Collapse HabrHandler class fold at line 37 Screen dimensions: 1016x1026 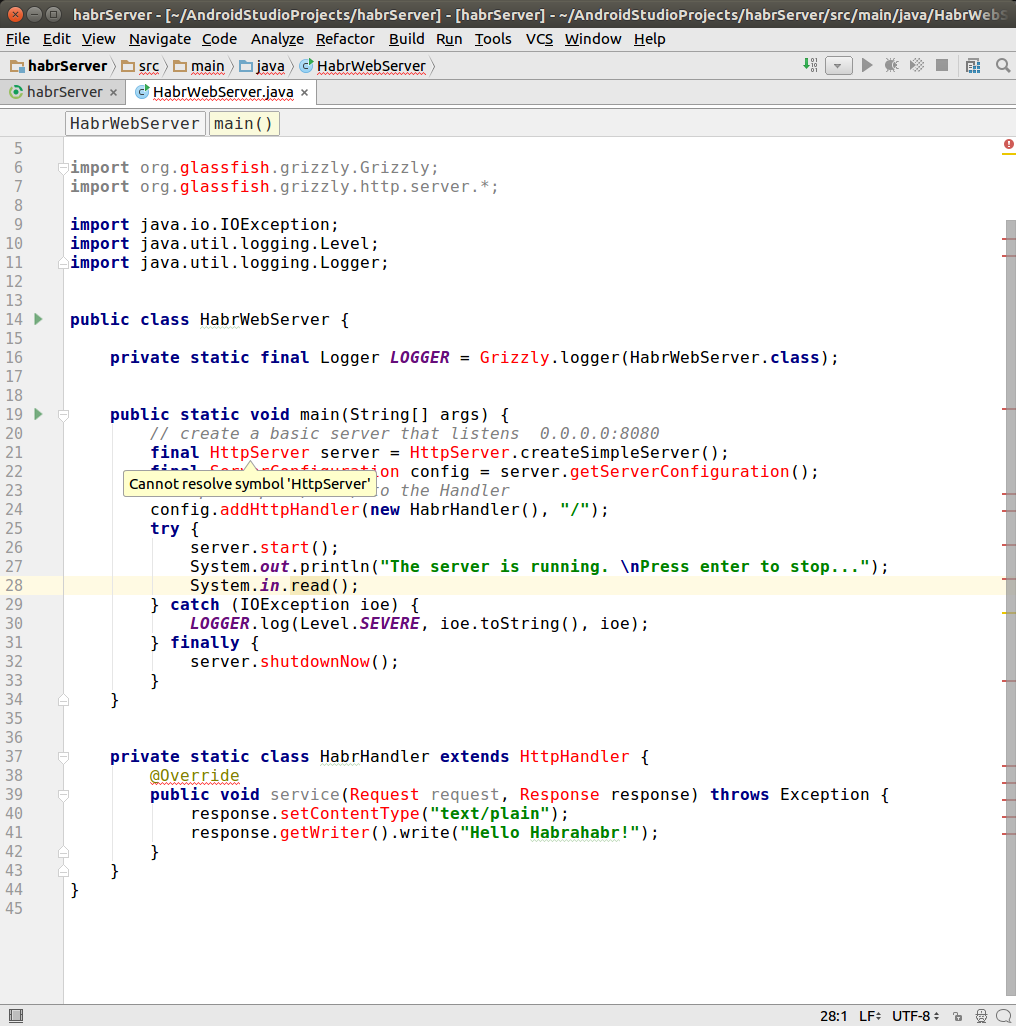click(x=63, y=757)
